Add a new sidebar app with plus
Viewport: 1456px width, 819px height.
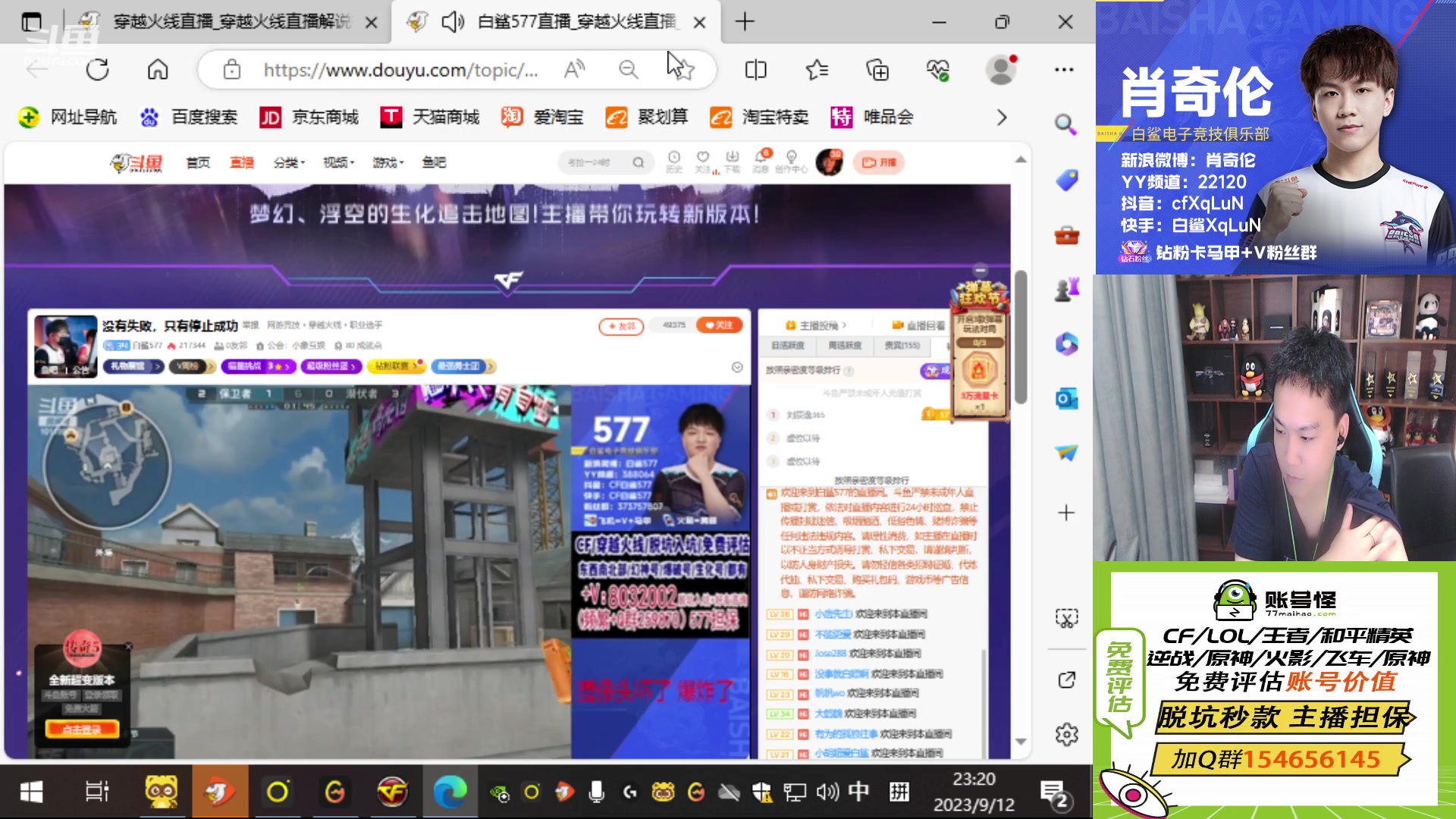(x=1066, y=513)
